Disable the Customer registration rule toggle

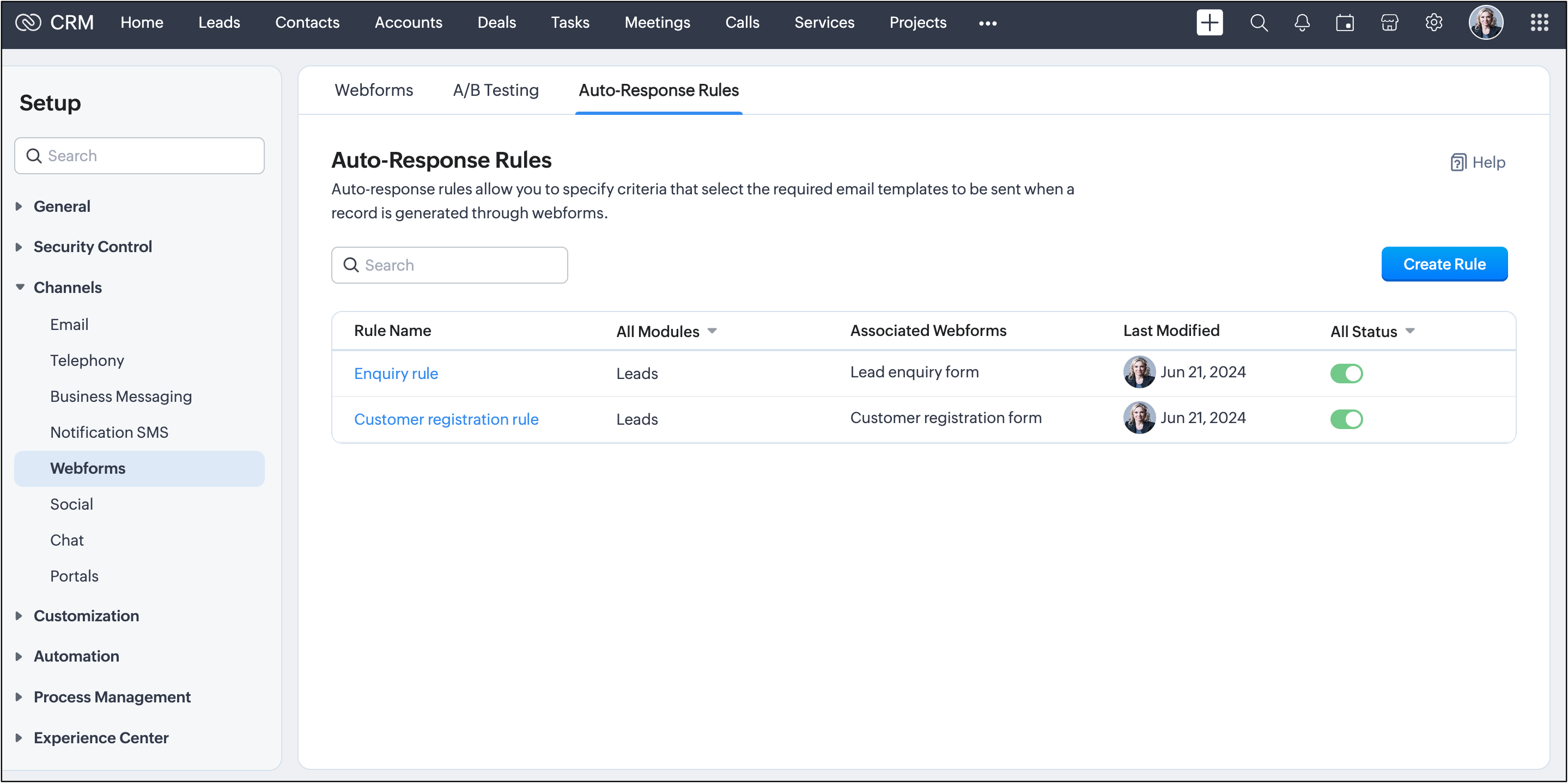coord(1346,419)
